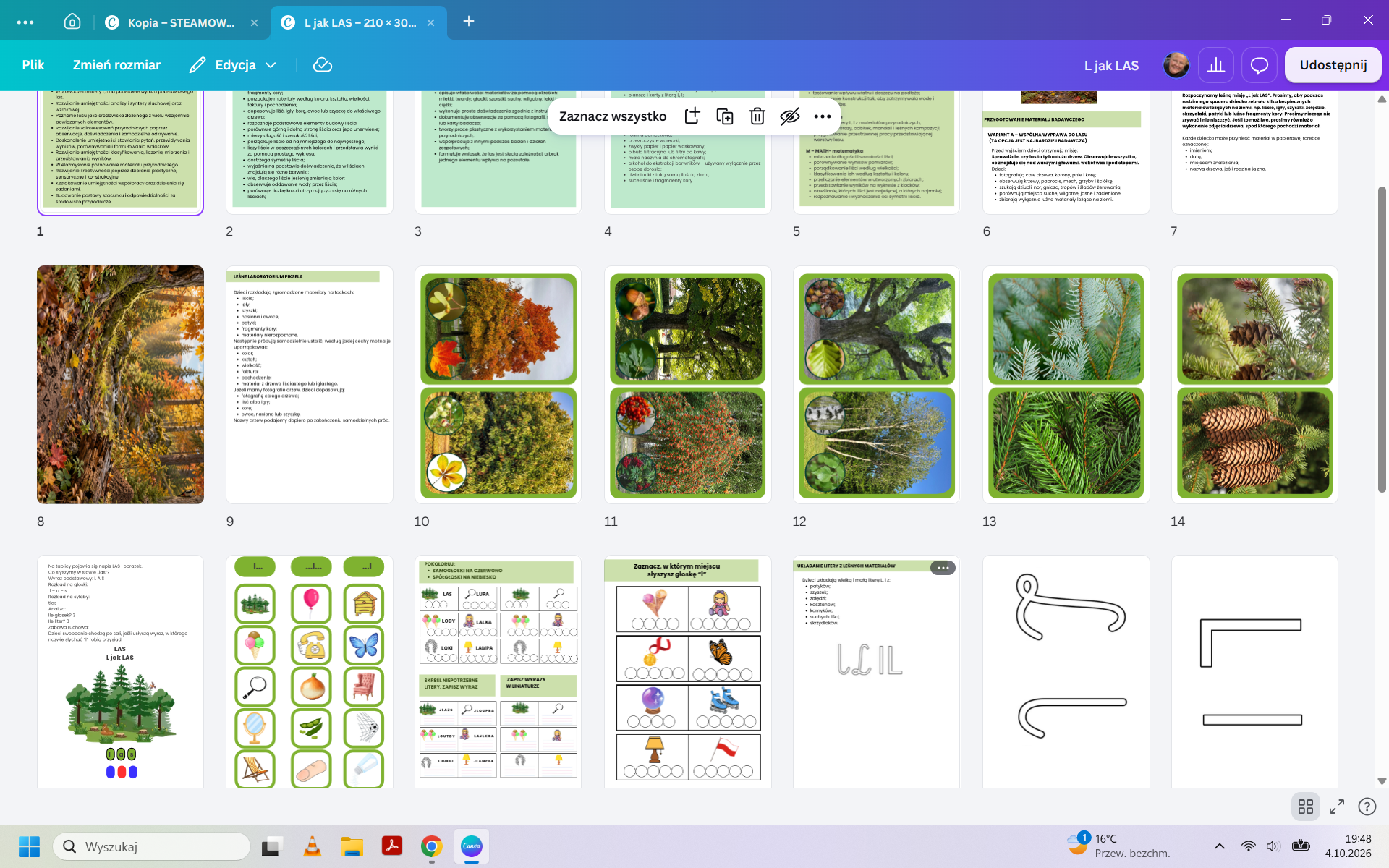Open the help question mark
This screenshot has height=868, width=1389.
click(x=1367, y=807)
